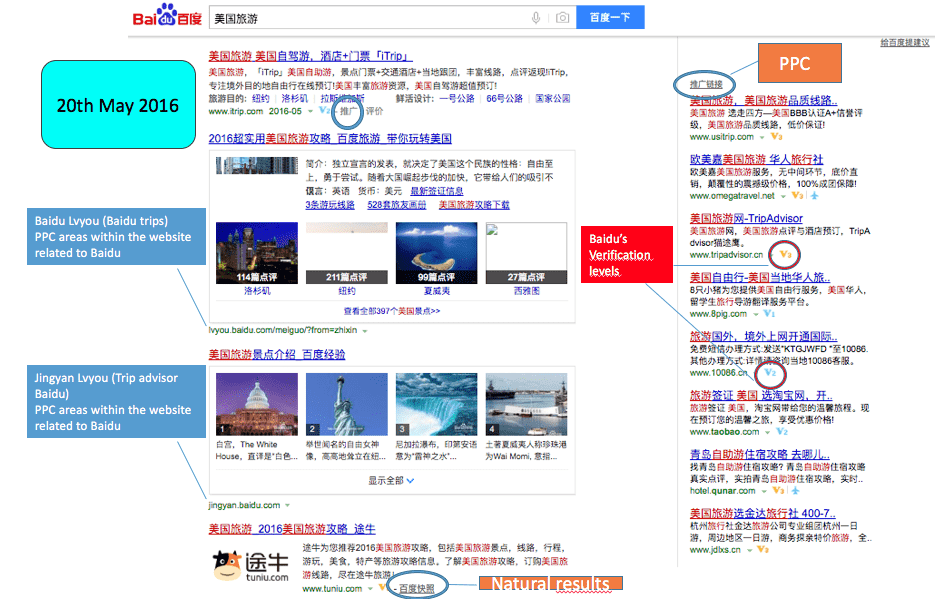The width and height of the screenshot is (938, 599).
Task: Open the dropdown arrow beside jingyan.baidu.com
Action: click(x=290, y=504)
